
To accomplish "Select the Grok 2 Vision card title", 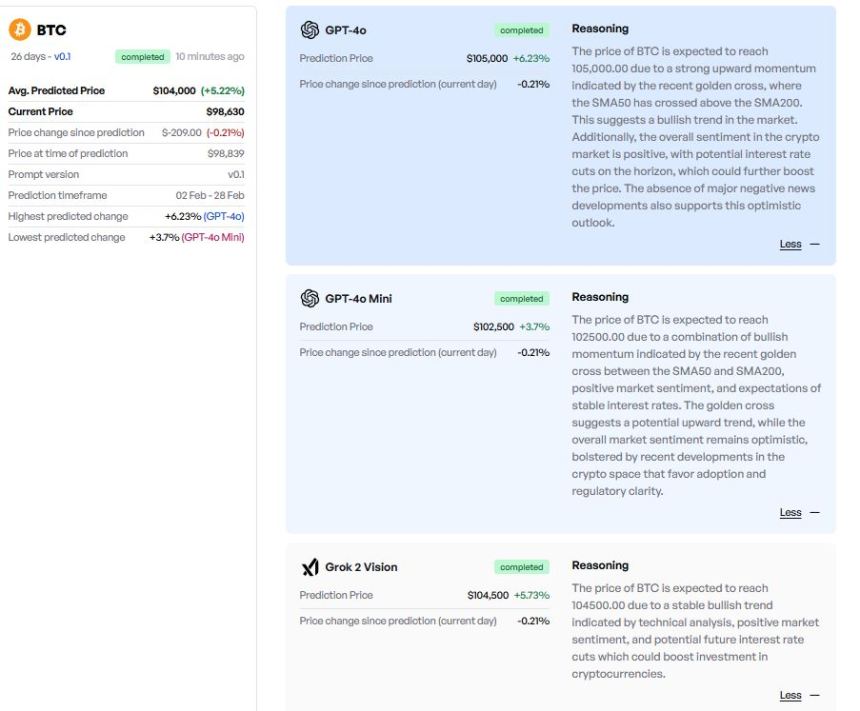I will point(361,567).
